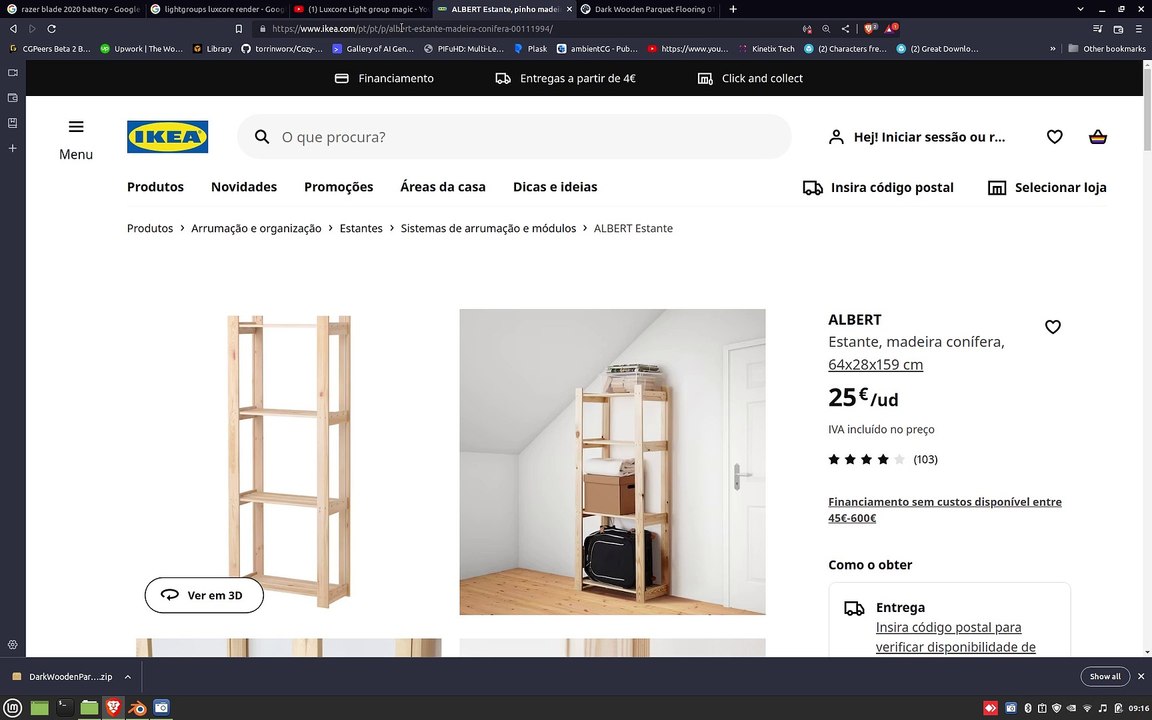This screenshot has height=720, width=1152.
Task: Click 'Ver em 3D' button
Action: pos(204,595)
